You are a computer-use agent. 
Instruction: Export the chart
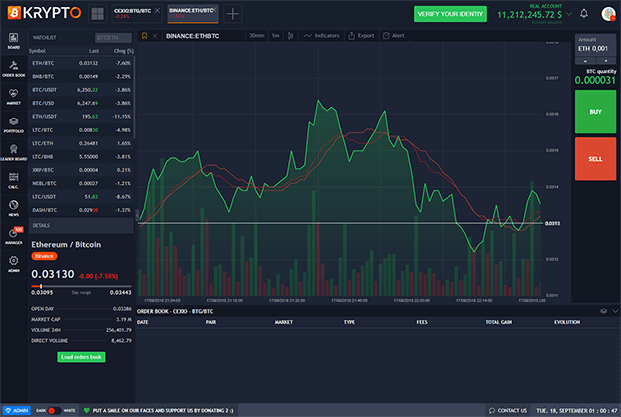(x=361, y=36)
